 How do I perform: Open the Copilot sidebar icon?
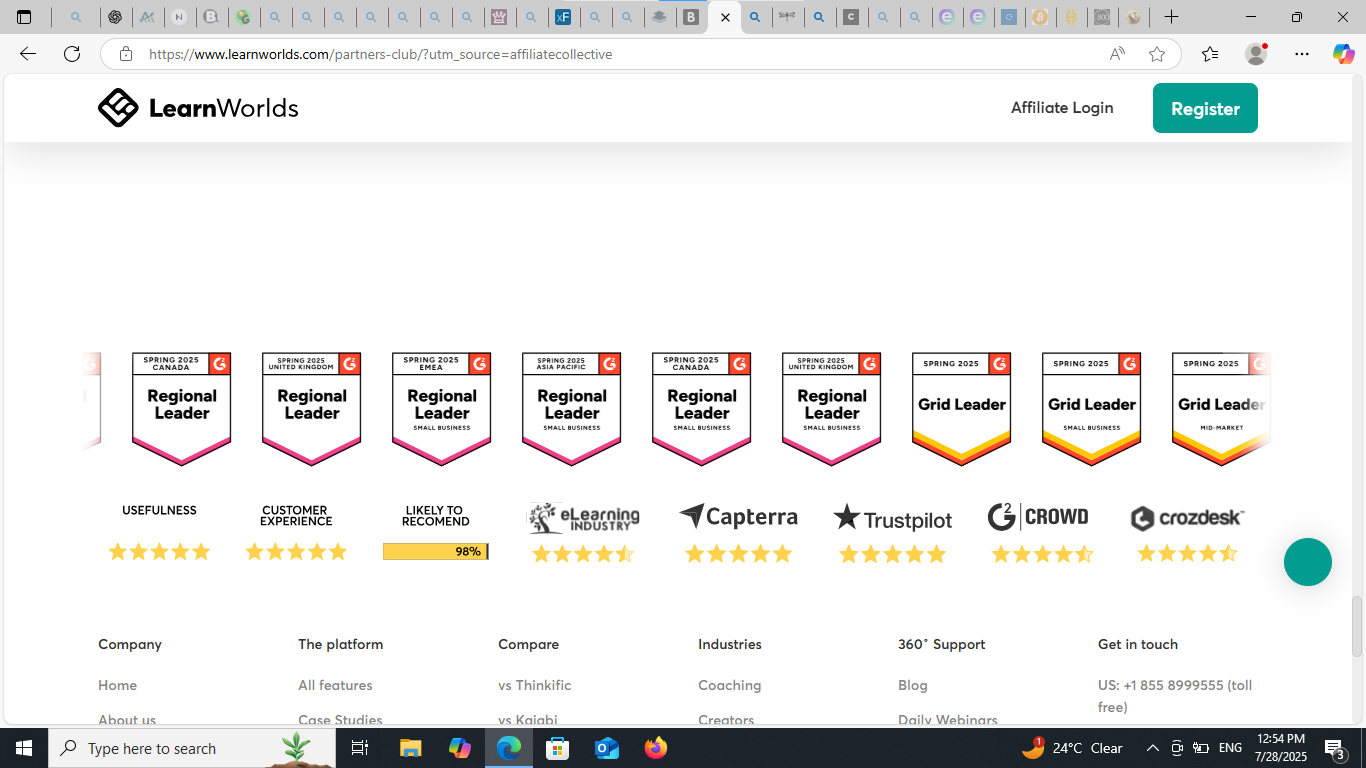click(x=1344, y=54)
